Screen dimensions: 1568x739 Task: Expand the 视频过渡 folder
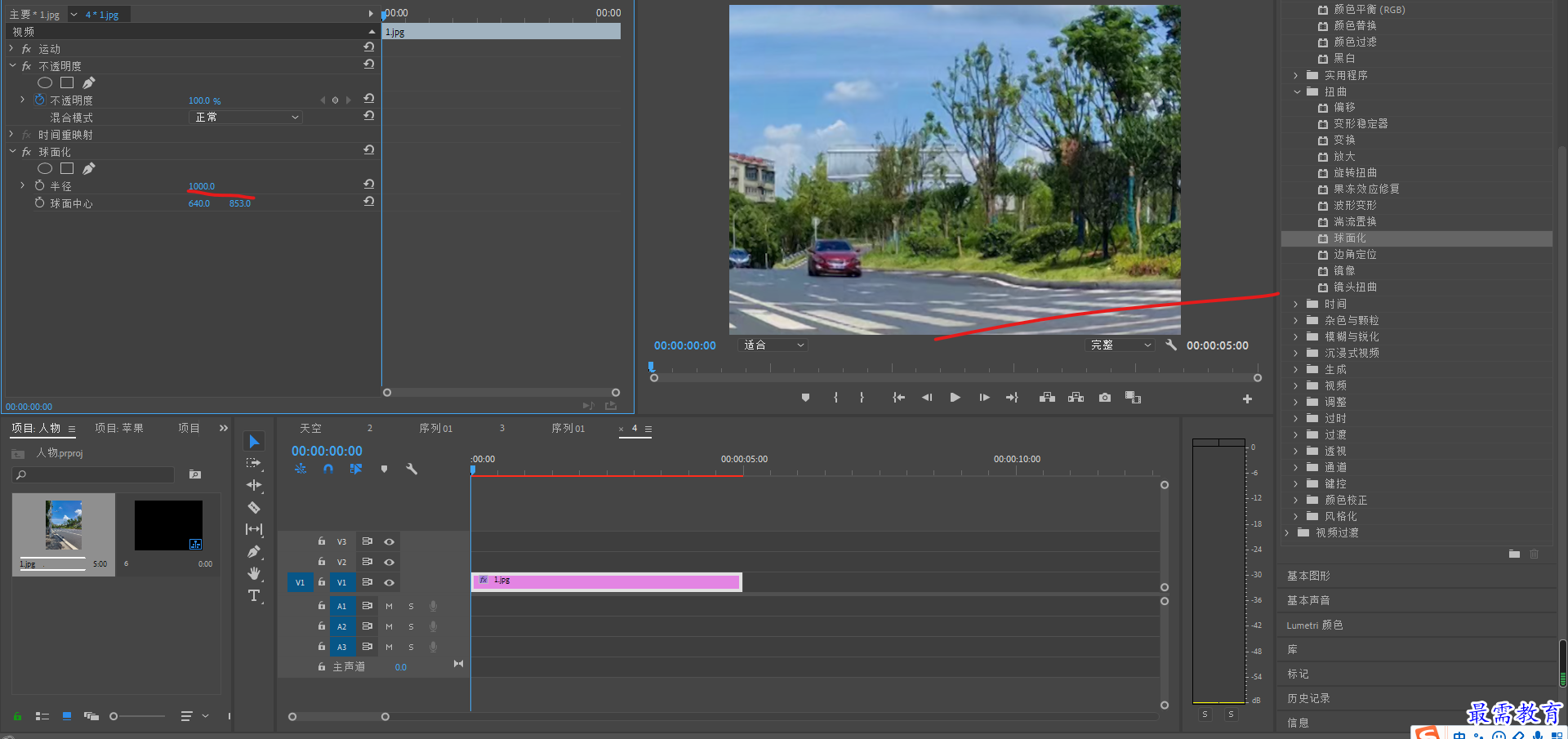coord(1288,532)
